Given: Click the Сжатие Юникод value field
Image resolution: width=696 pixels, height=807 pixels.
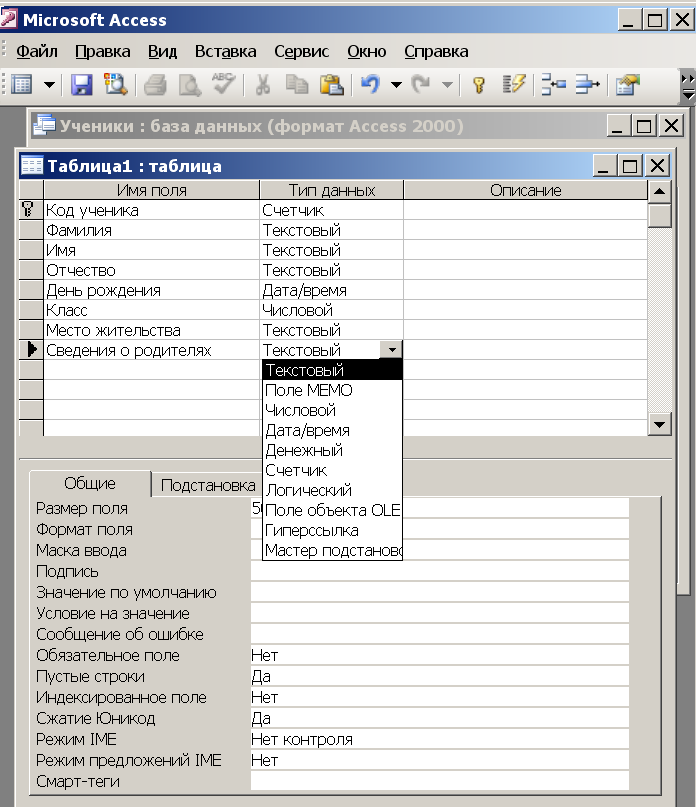Looking at the screenshot, I should point(440,718).
